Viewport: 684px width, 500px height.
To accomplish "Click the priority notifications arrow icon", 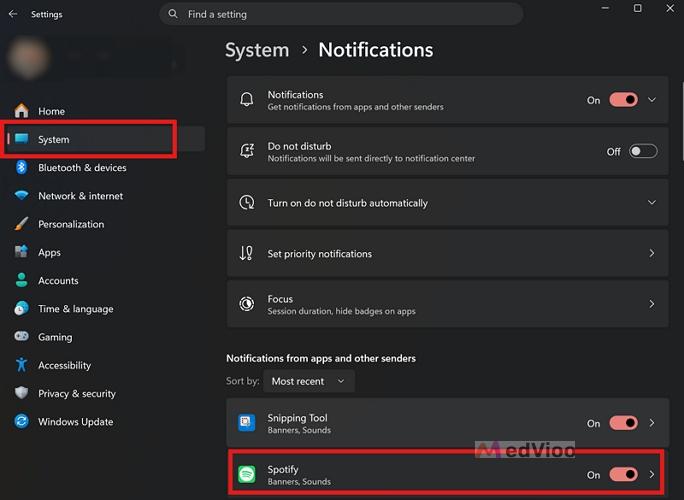I will coord(246,253).
